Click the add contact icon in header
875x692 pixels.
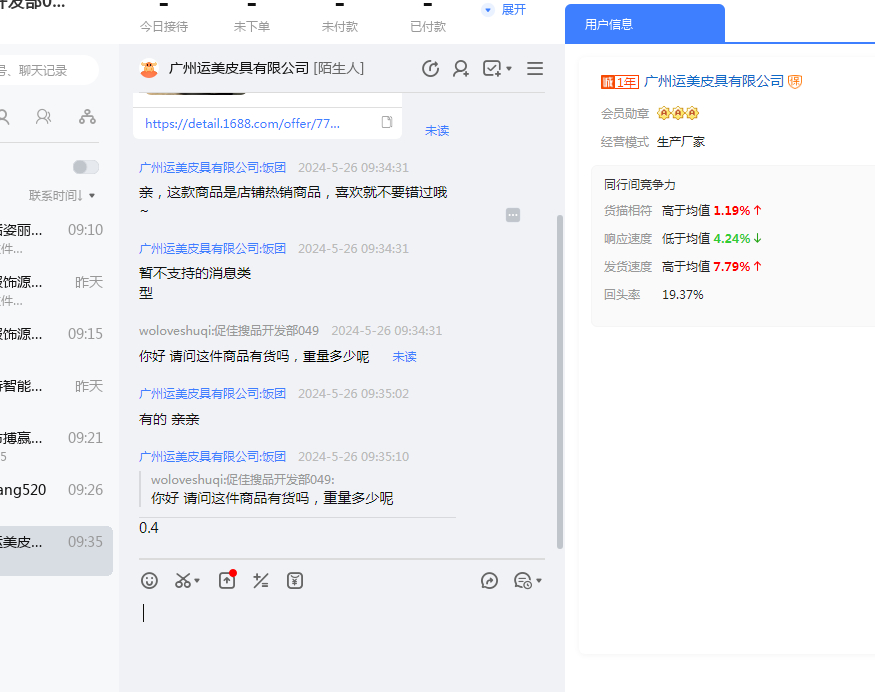[x=461, y=68]
